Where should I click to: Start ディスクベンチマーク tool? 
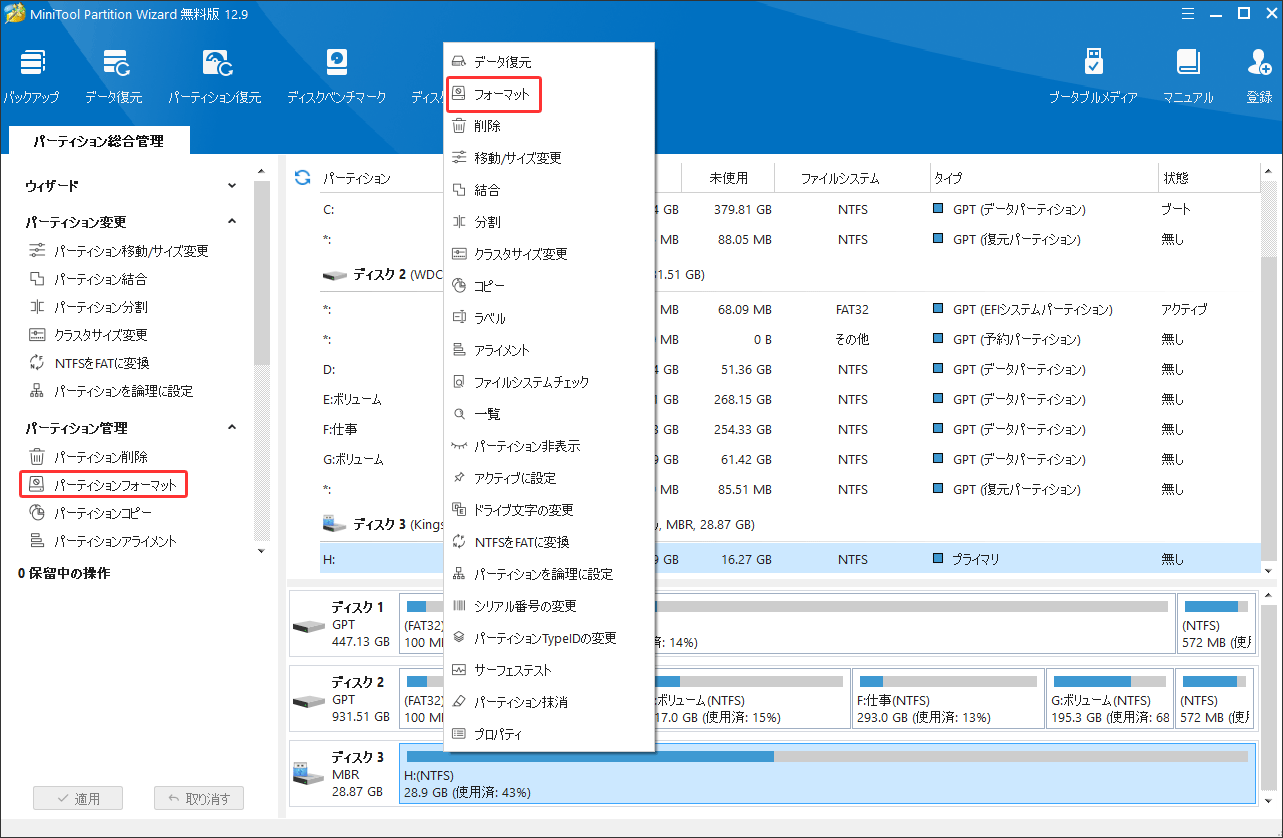click(336, 76)
